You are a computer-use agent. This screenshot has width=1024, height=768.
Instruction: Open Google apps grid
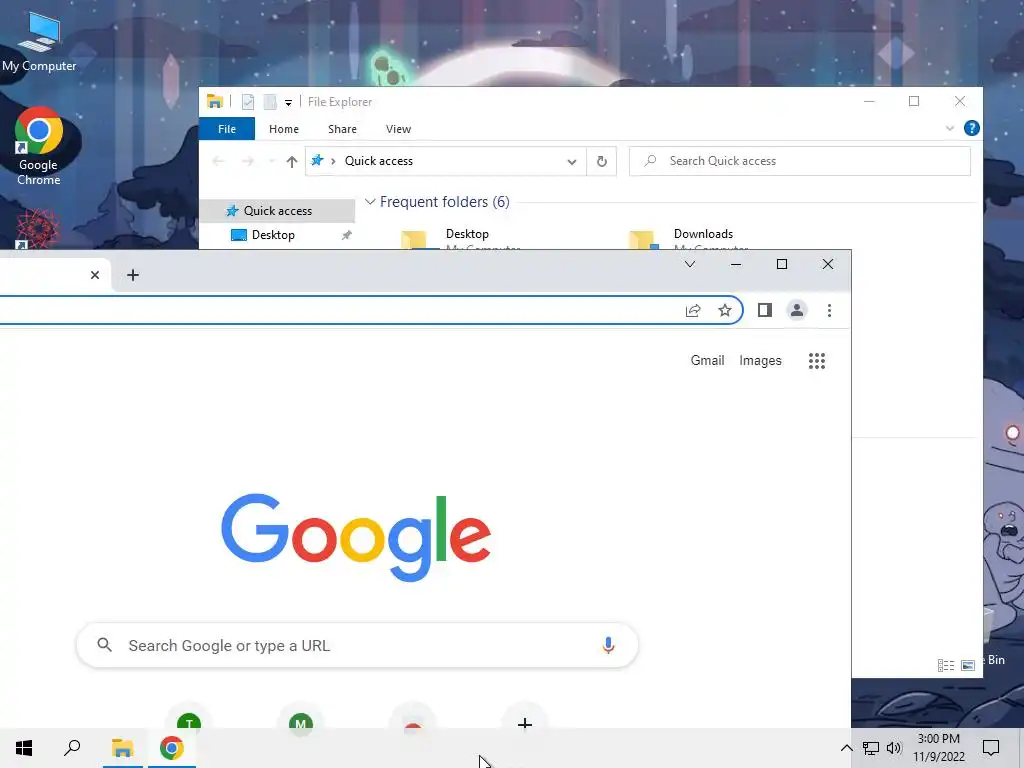(816, 360)
